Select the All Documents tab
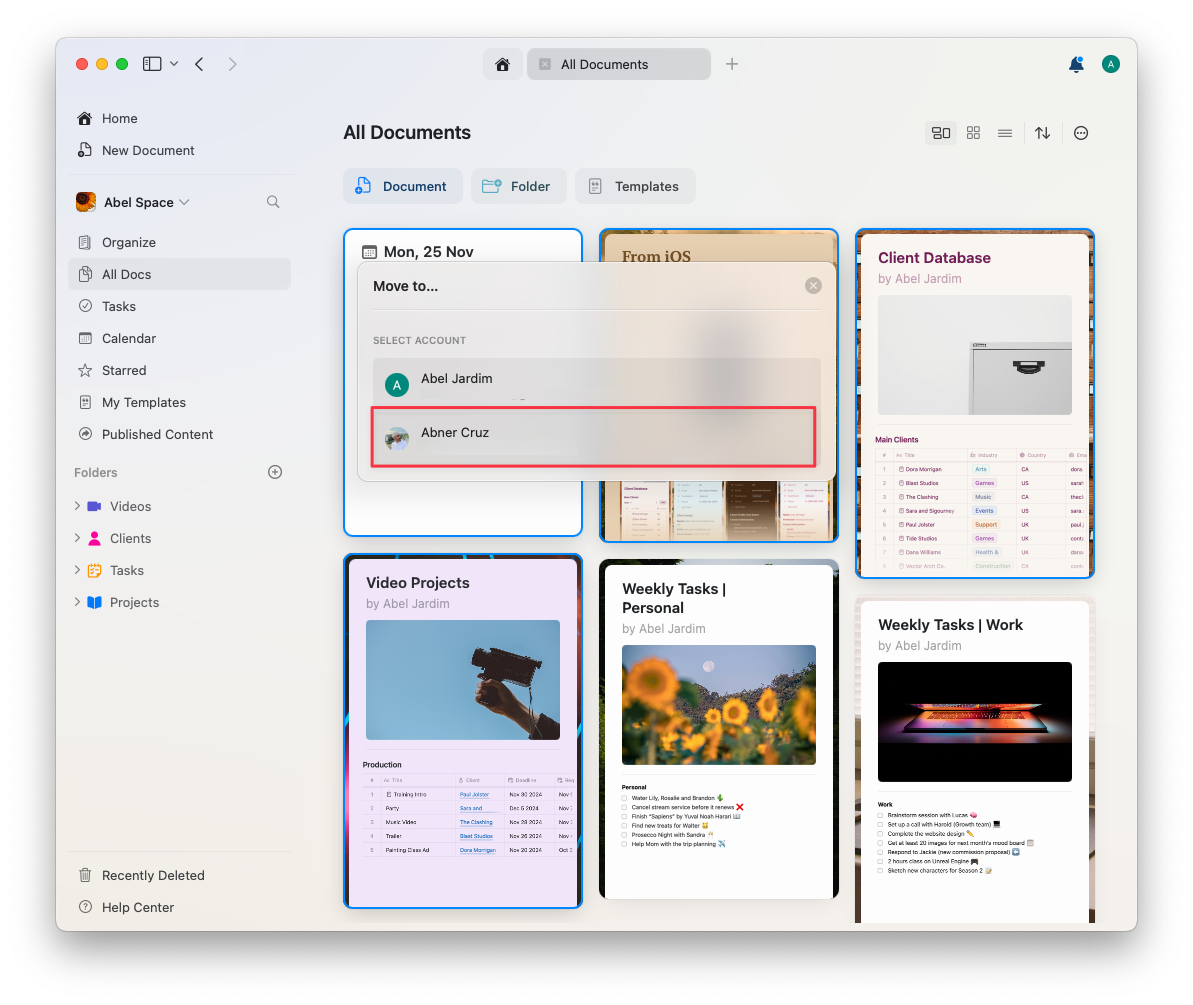Viewport: 1193px width, 1005px height. tap(619, 65)
